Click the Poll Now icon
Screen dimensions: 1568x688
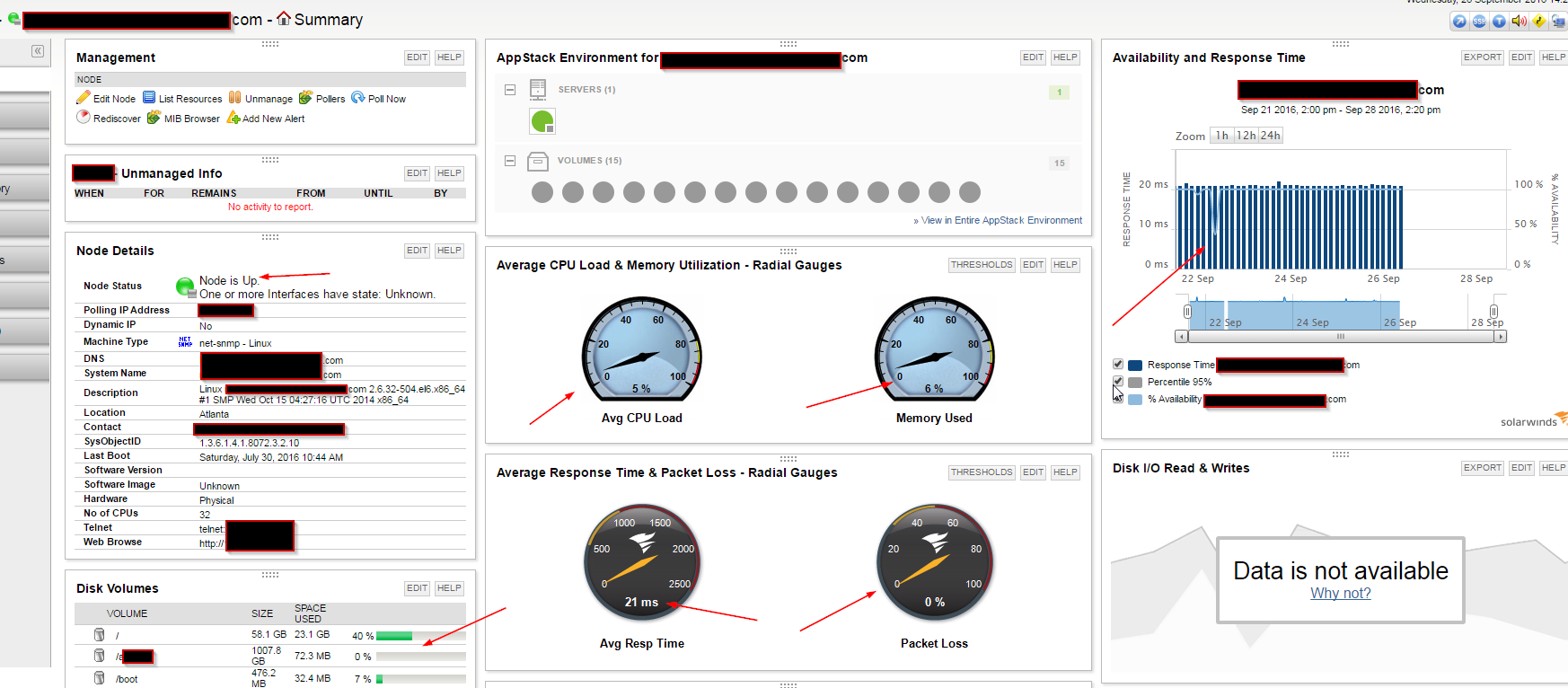357,98
